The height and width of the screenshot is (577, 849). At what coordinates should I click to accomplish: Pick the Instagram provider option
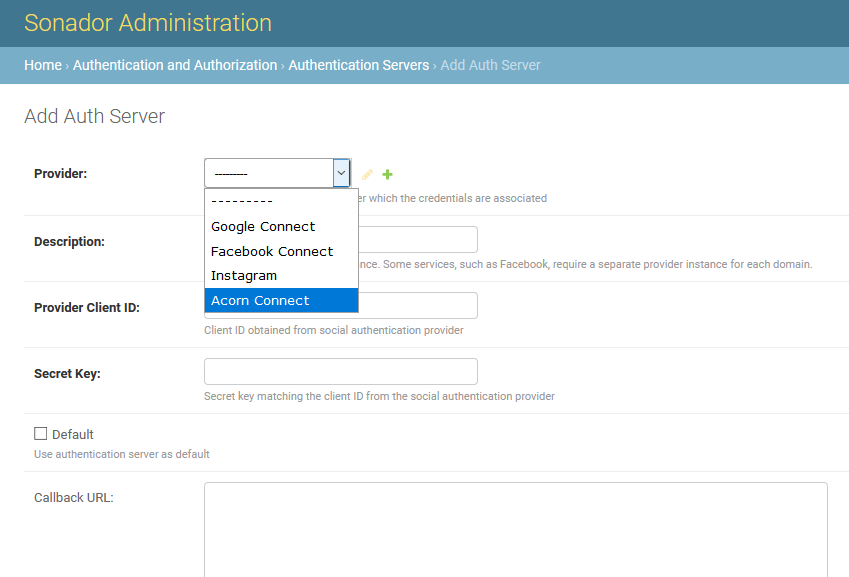[x=244, y=276]
